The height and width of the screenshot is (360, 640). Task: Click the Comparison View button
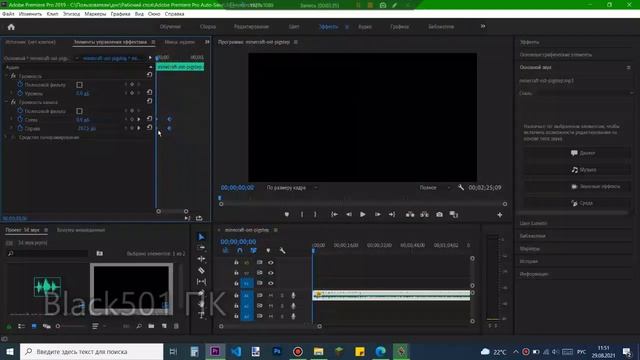453,214
